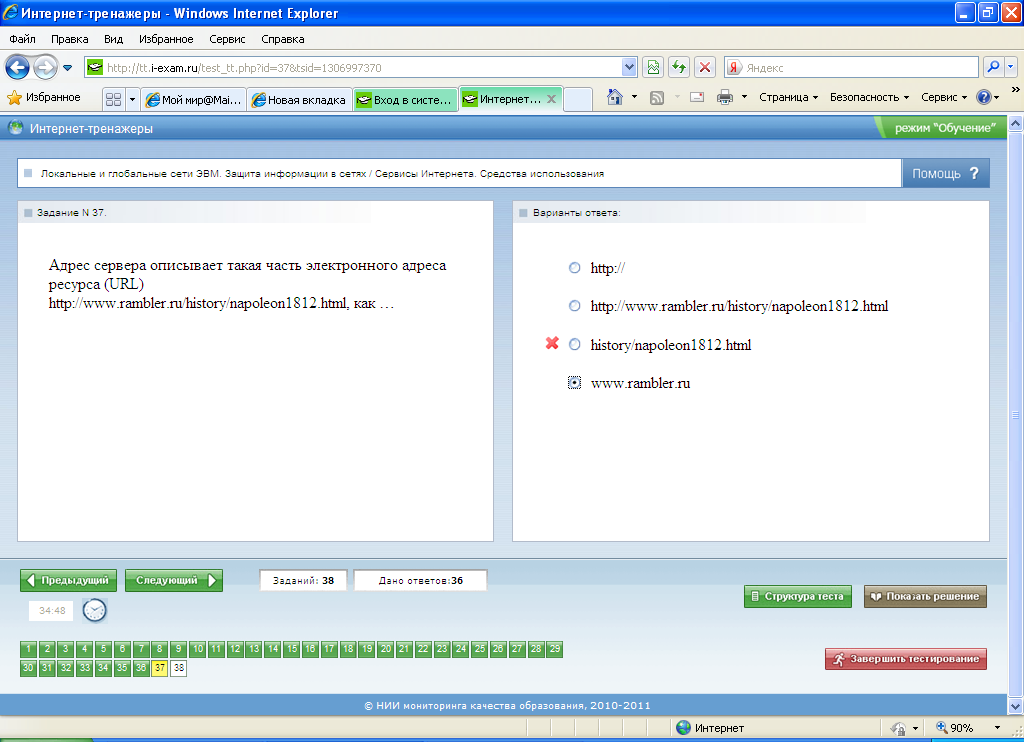
Task: Refresh the page with green arrows icon
Action: (x=679, y=67)
